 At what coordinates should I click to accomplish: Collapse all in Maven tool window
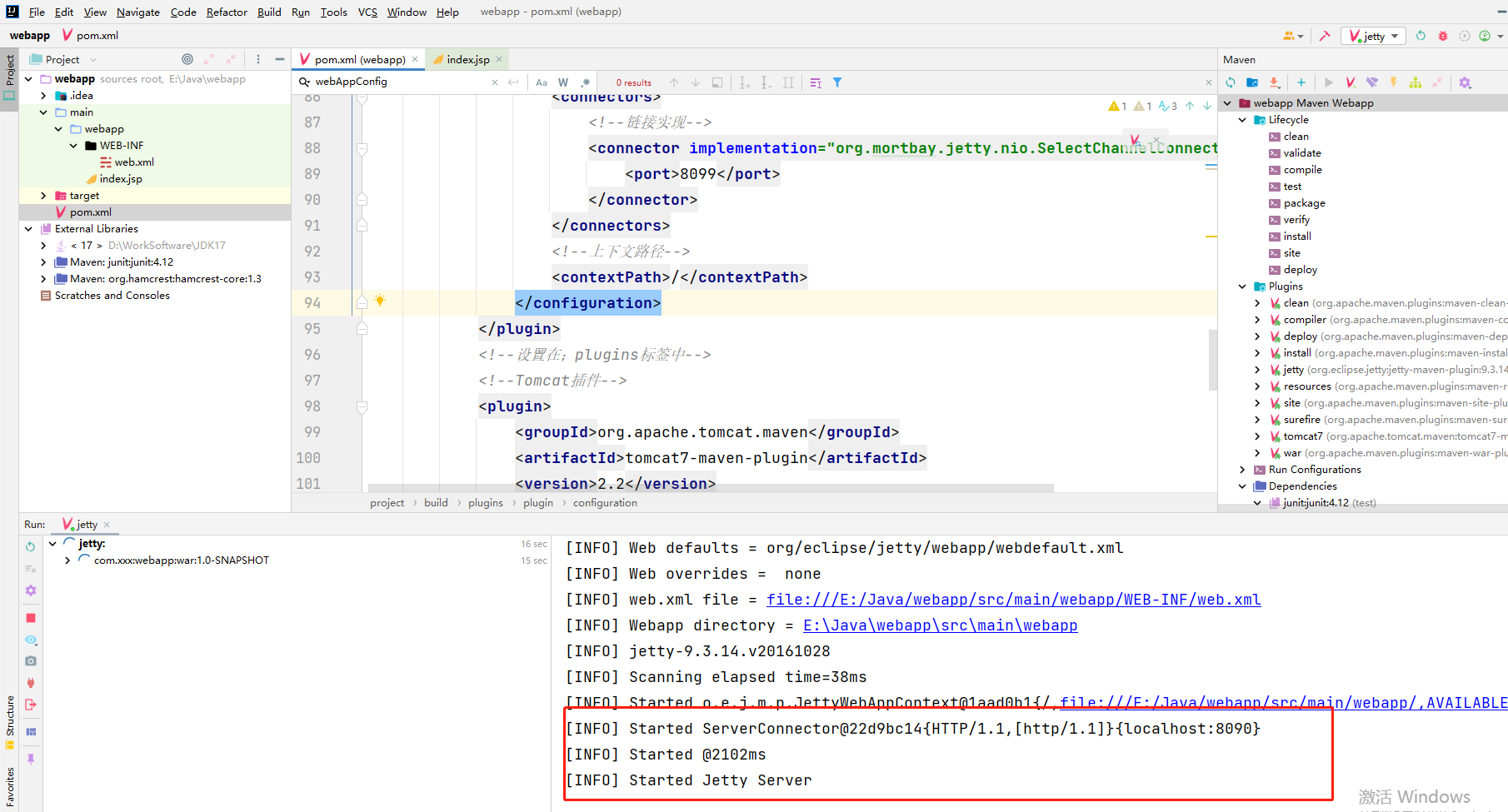(x=1437, y=82)
